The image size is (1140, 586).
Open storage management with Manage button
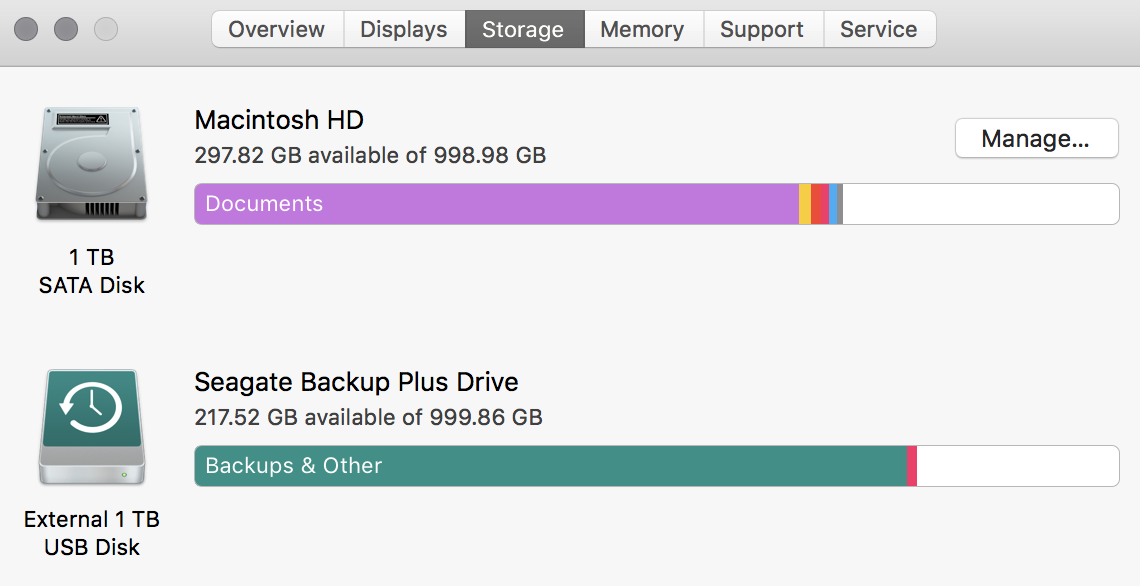tap(1036, 138)
